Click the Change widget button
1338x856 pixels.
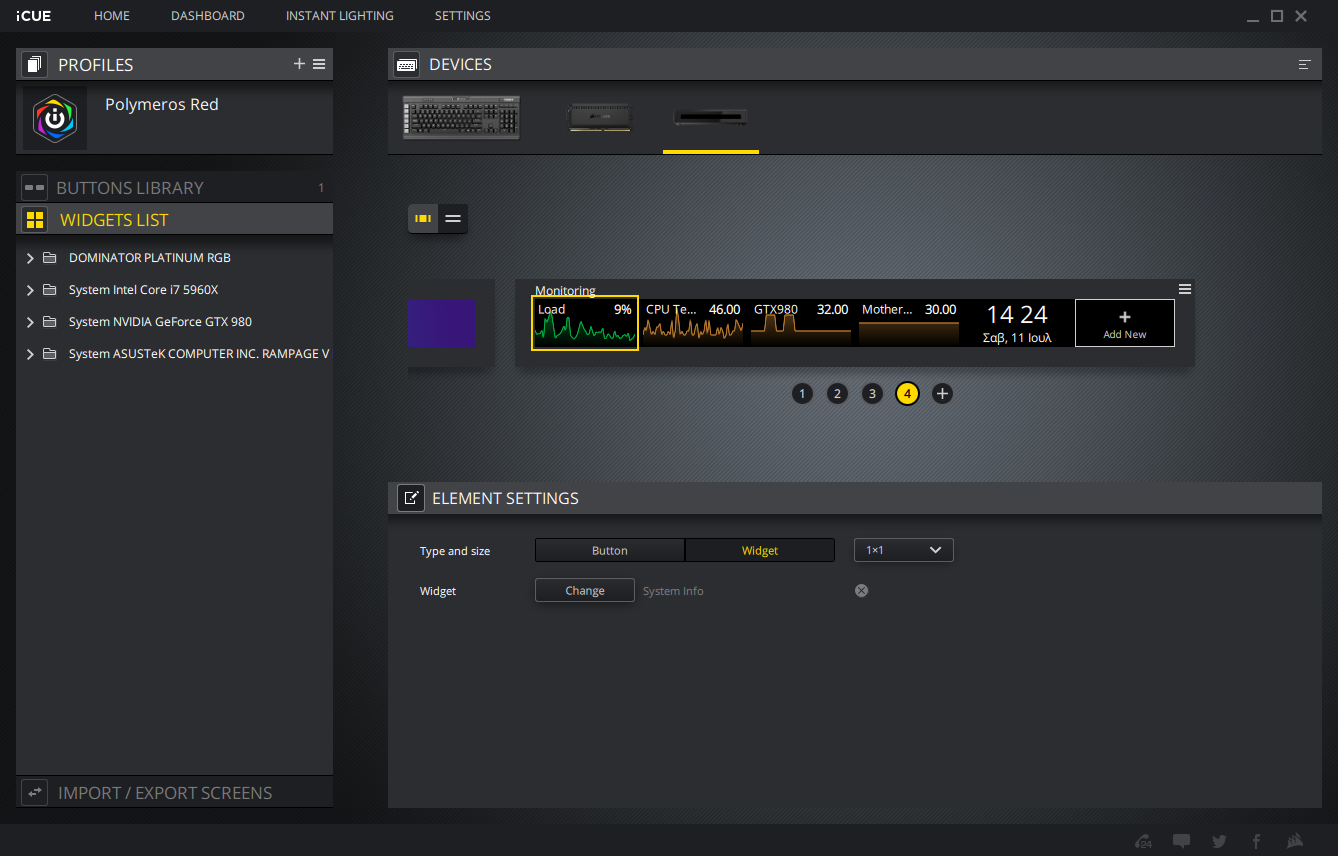[584, 591]
